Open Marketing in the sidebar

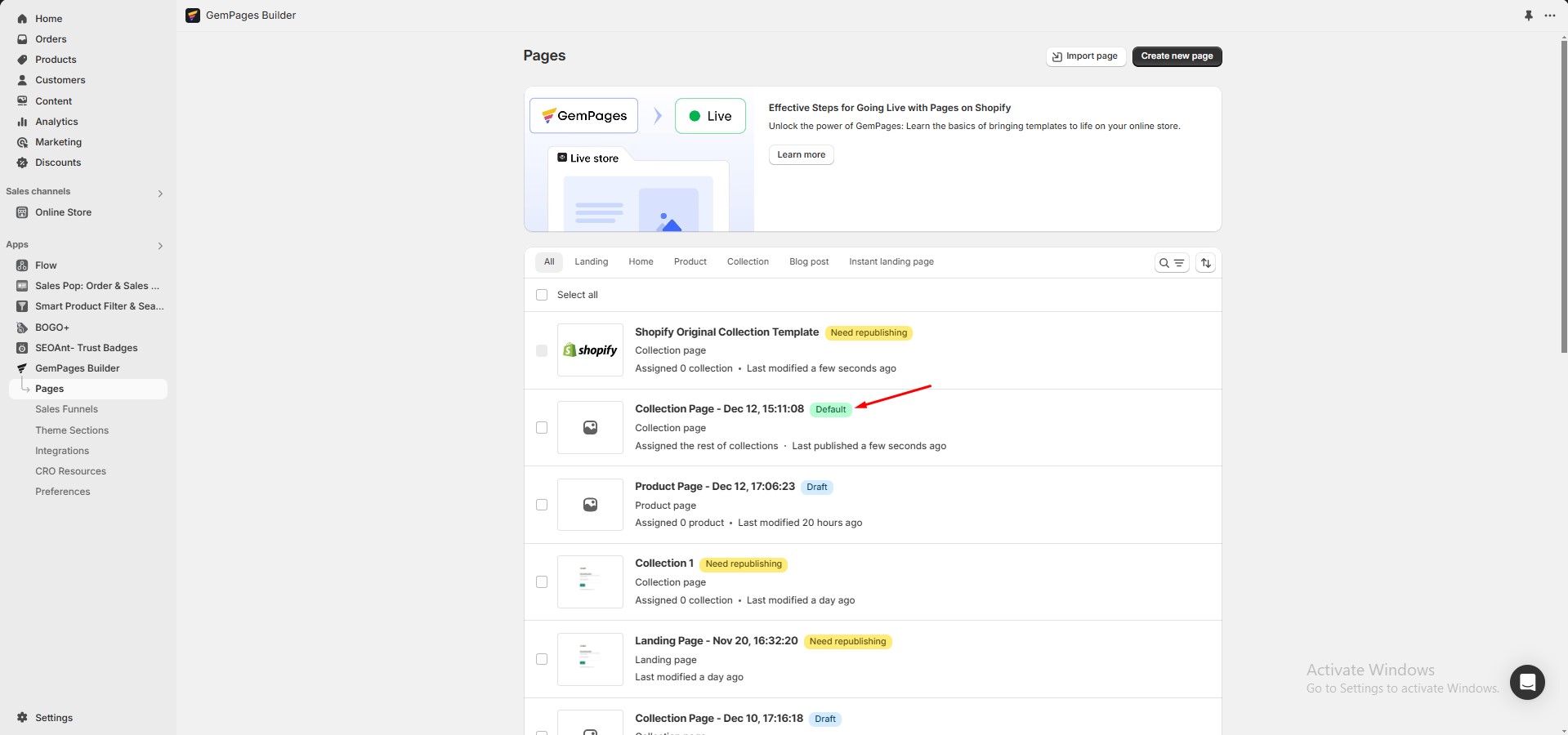click(58, 141)
